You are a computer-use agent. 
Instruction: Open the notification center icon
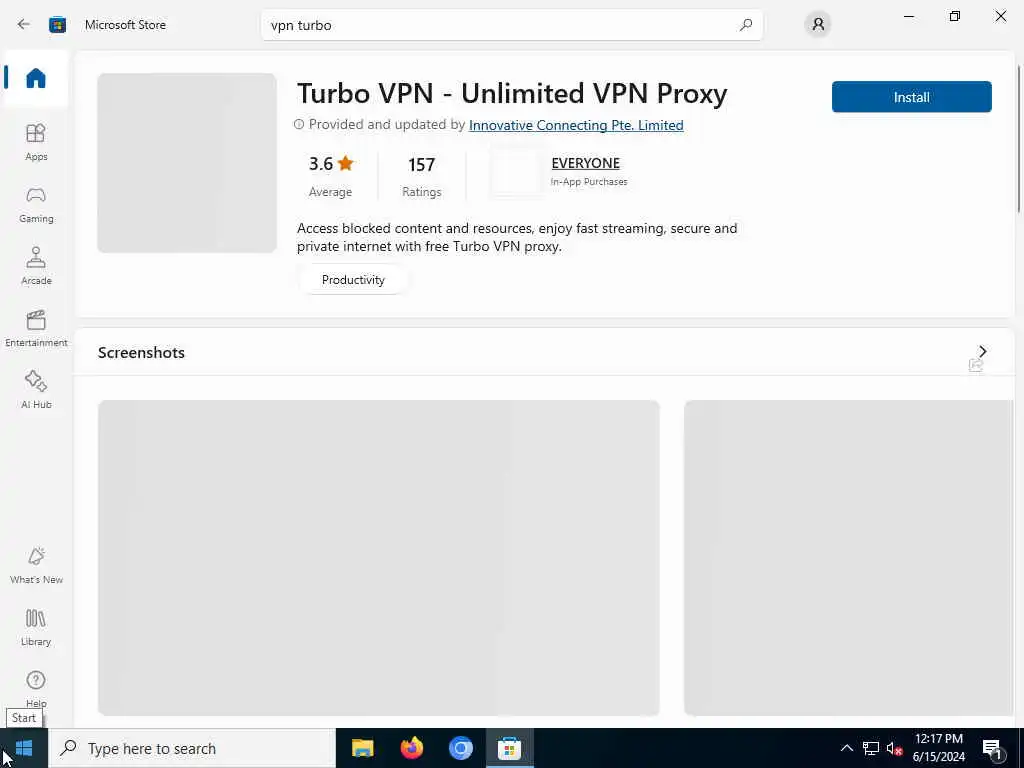[992, 748]
